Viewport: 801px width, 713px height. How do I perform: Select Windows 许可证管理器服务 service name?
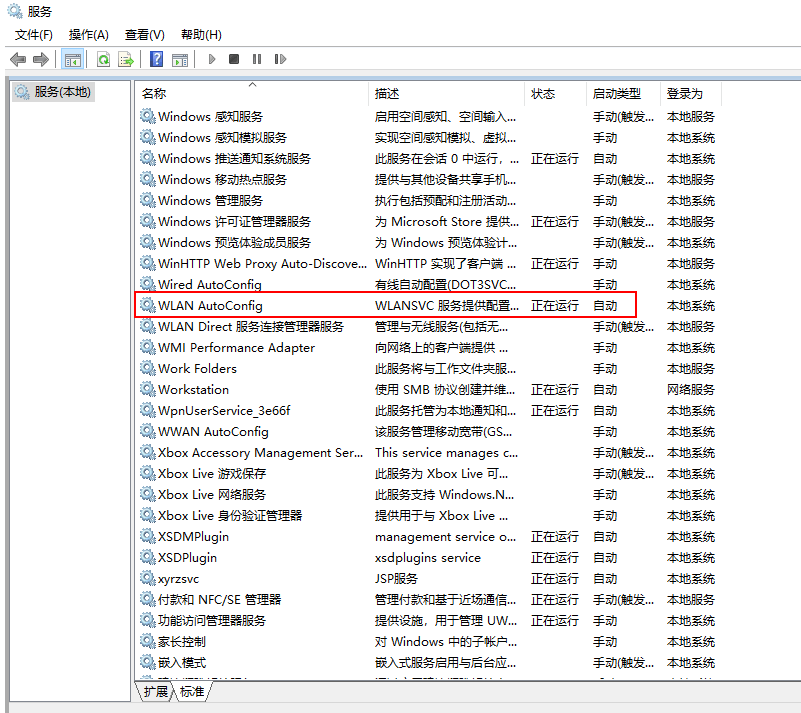[234, 221]
